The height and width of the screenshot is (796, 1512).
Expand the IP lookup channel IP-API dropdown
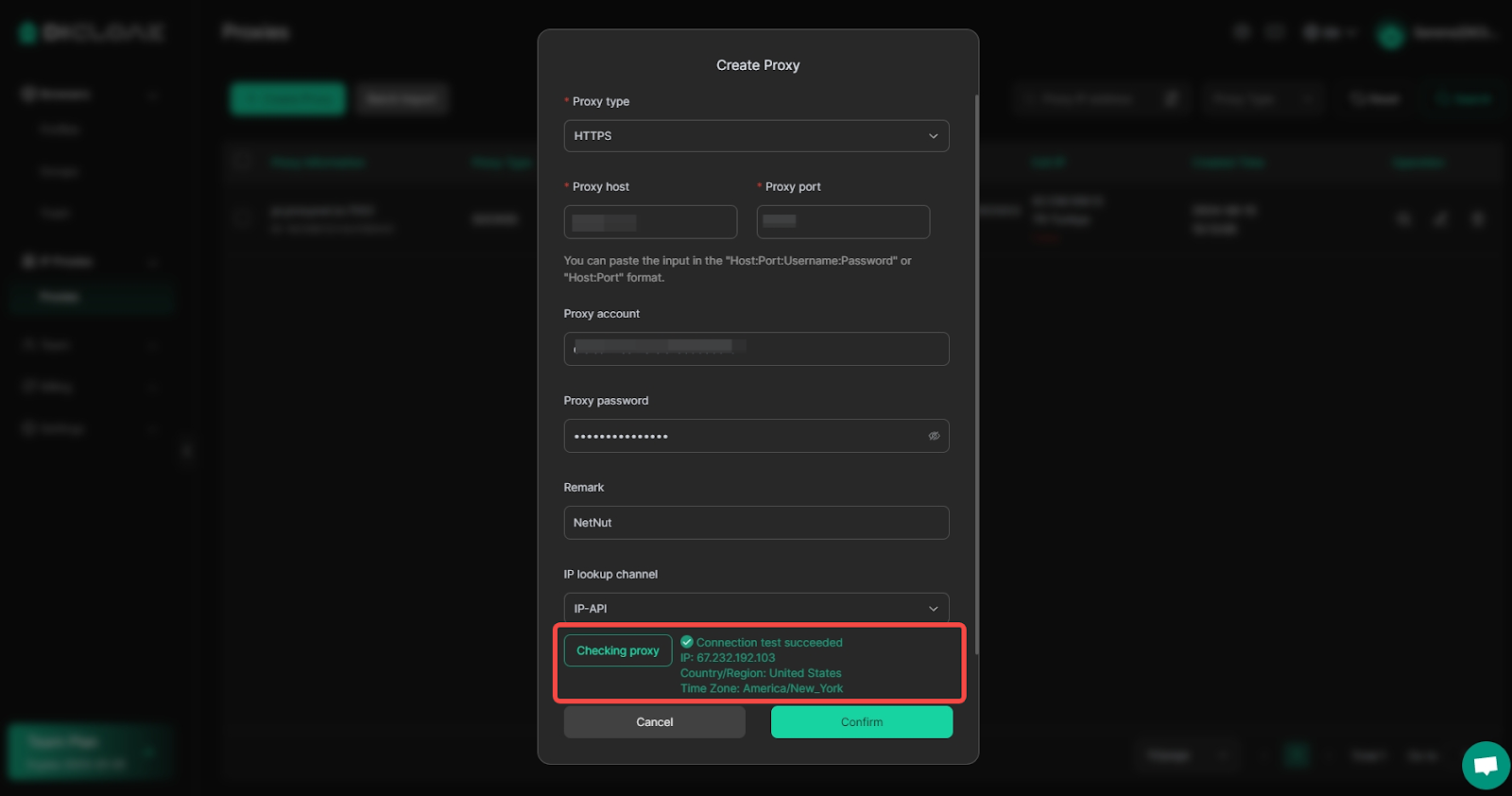(x=756, y=609)
